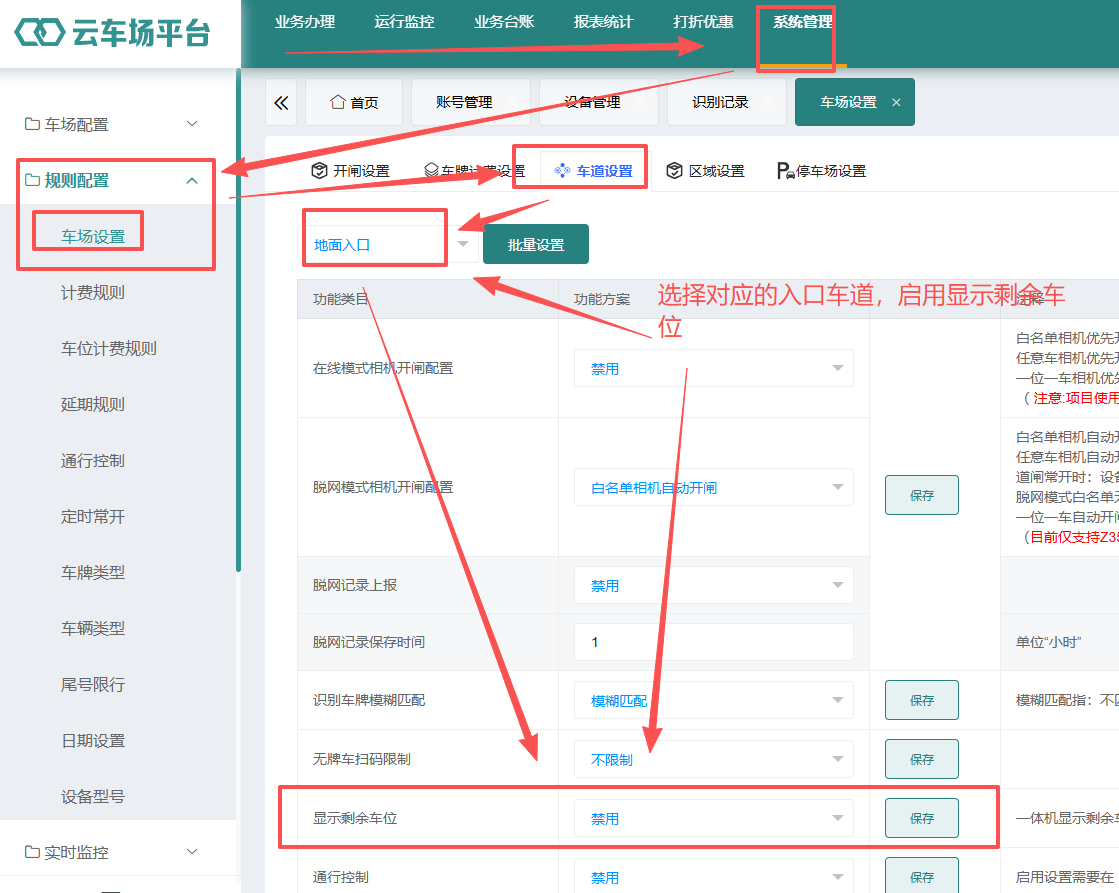Click the 停车场设置 parking icon
Screen dimensions: 1119x893
click(x=785, y=171)
